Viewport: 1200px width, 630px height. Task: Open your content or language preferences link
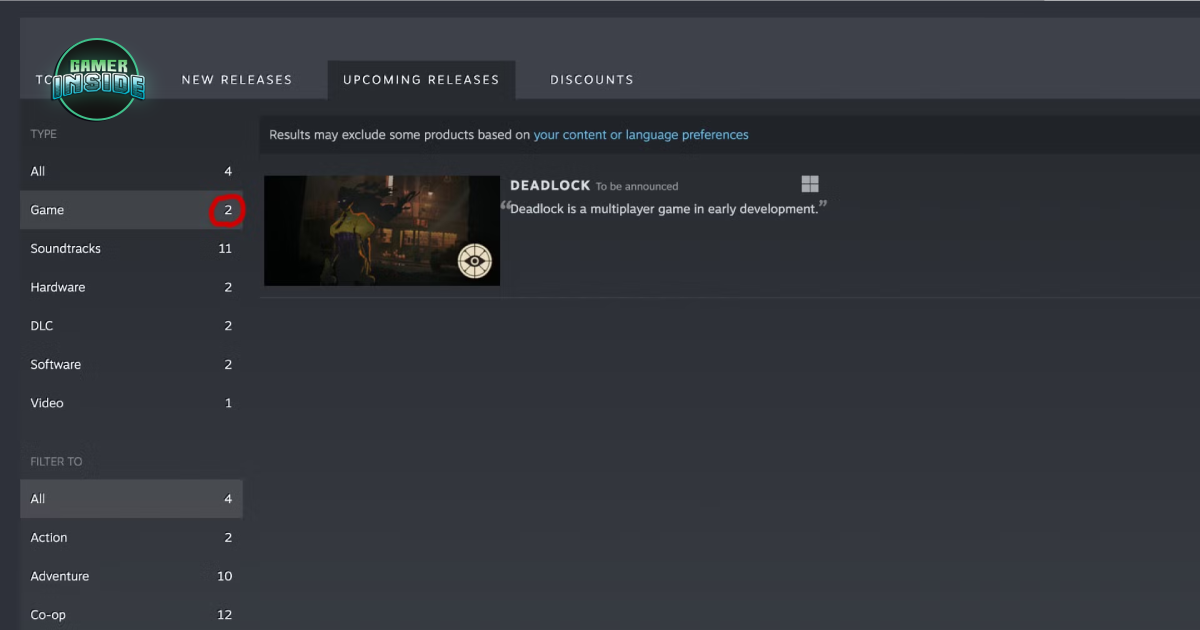641,134
